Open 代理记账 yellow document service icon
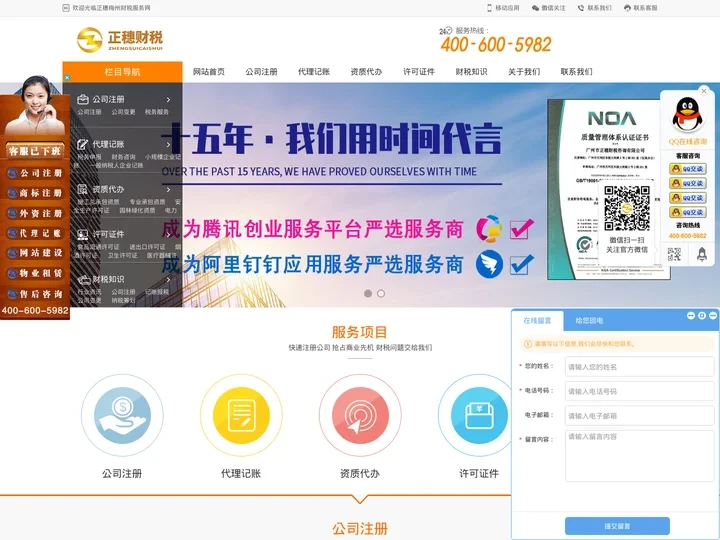This screenshot has height=540, width=720. click(x=241, y=415)
